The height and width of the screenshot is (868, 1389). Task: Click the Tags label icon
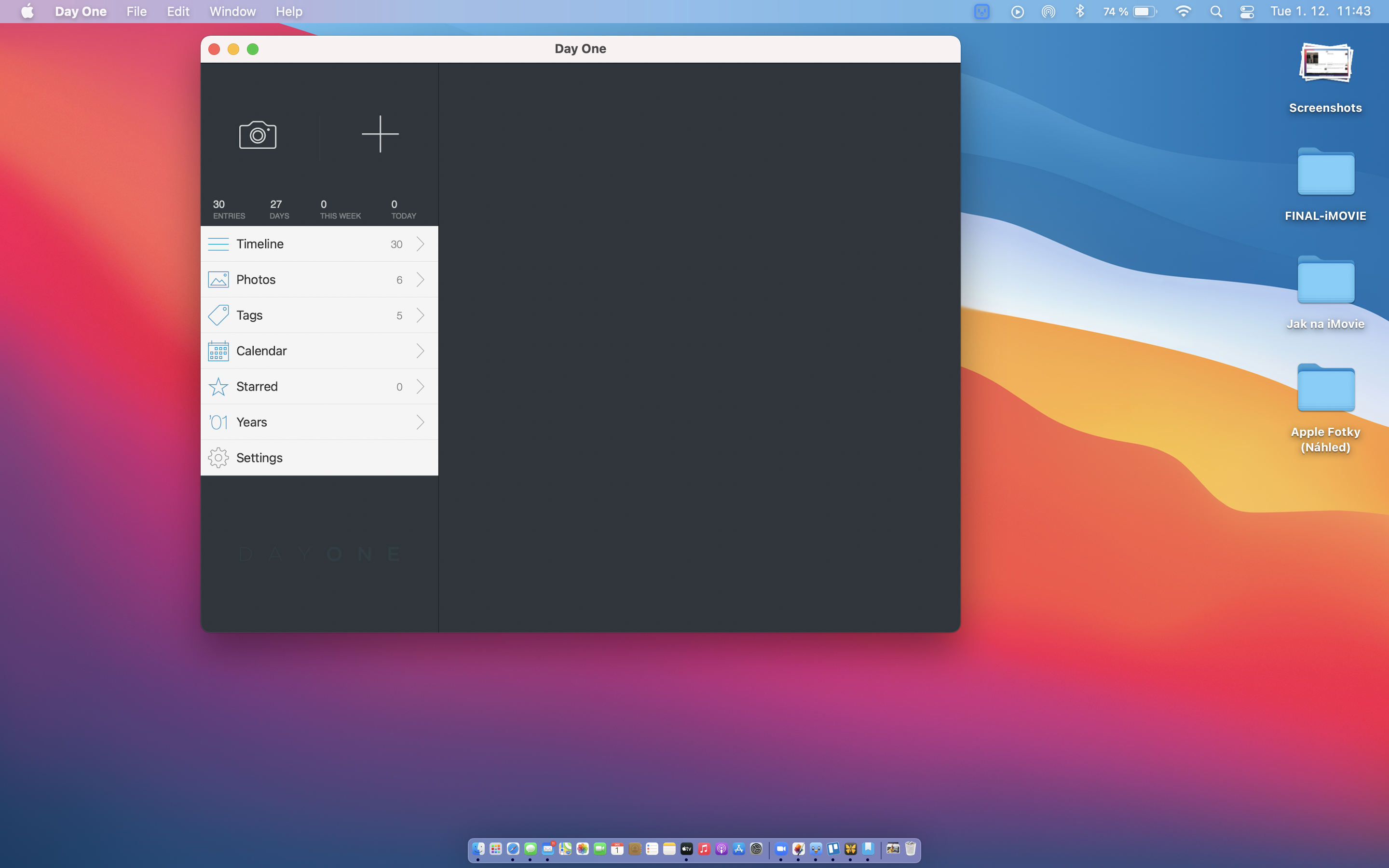[x=218, y=315]
